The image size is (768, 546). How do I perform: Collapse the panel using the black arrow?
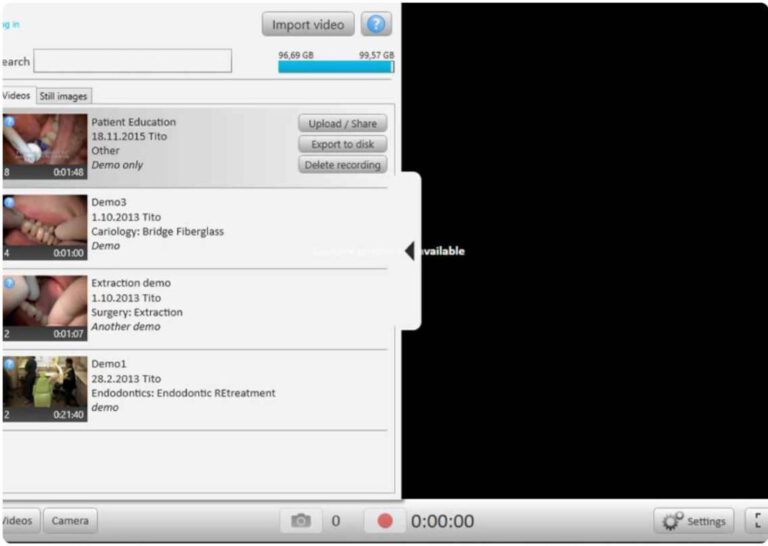(x=409, y=251)
